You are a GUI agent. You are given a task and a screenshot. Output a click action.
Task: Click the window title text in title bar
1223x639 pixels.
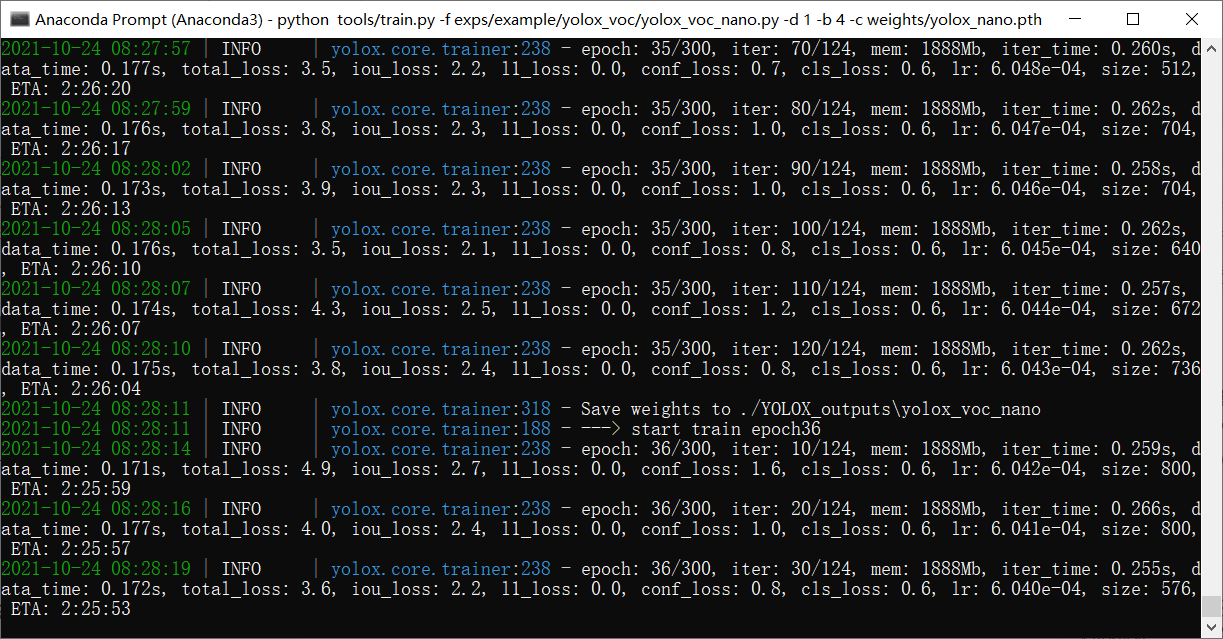538,19
